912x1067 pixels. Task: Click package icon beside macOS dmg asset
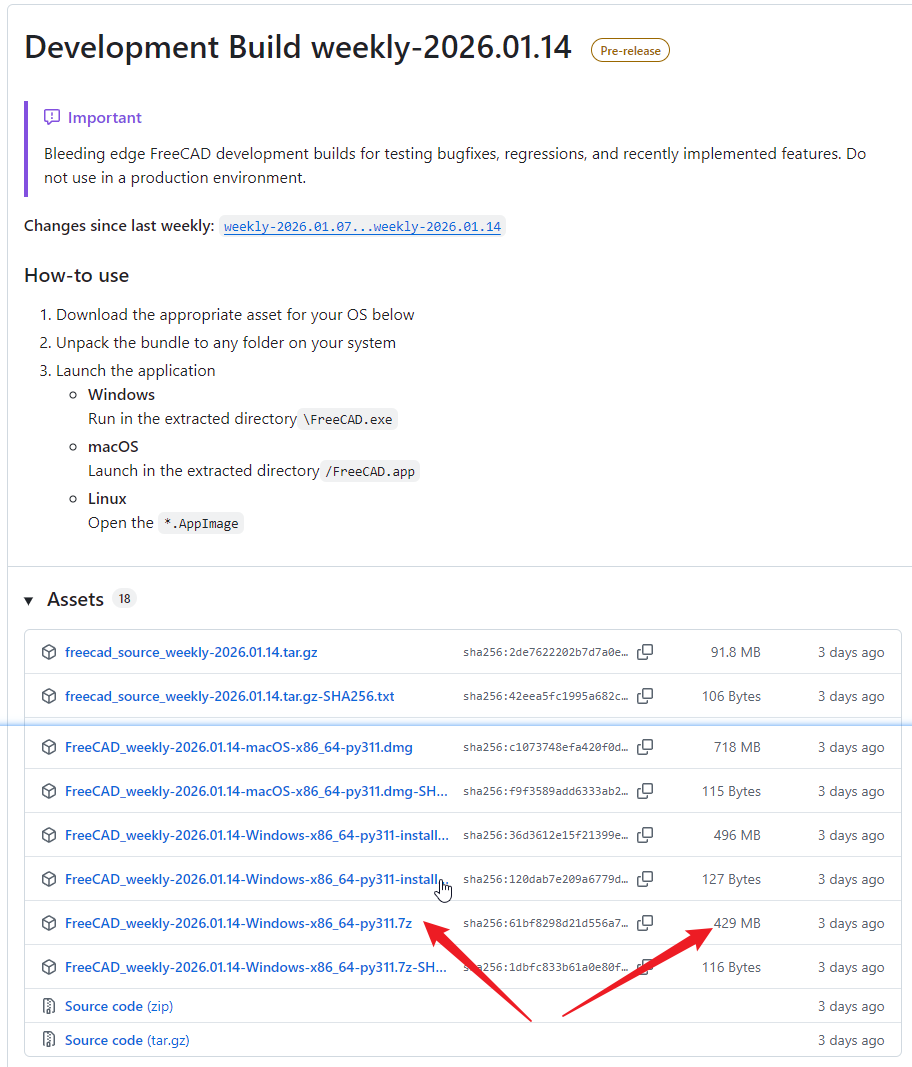[x=48, y=747]
